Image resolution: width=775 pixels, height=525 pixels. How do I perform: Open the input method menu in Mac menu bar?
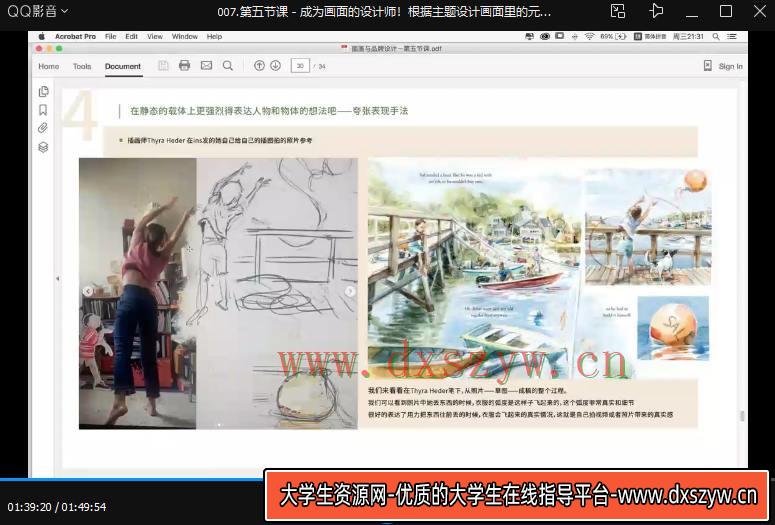(x=649, y=37)
